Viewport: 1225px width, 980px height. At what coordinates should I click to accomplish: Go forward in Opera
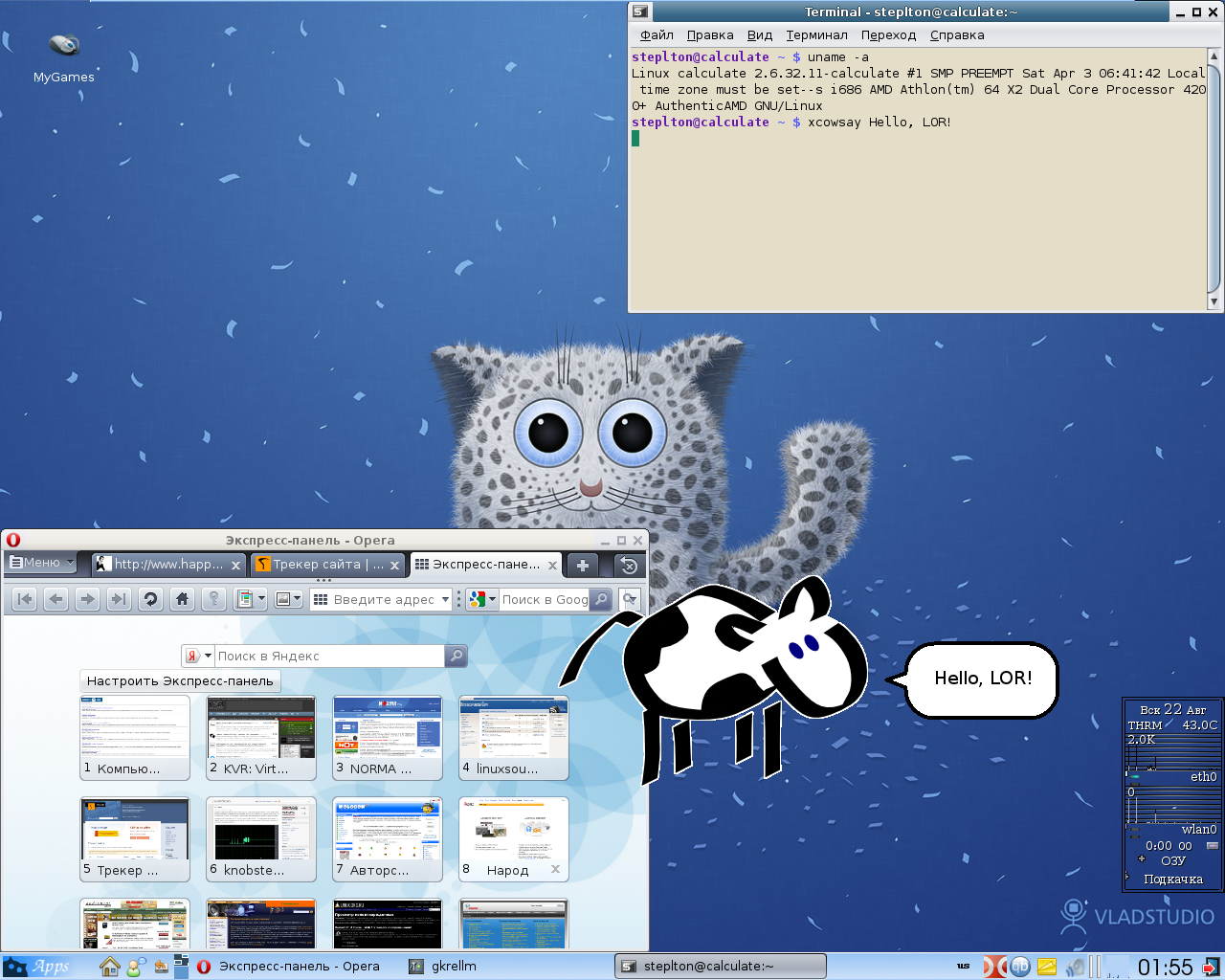(88, 599)
